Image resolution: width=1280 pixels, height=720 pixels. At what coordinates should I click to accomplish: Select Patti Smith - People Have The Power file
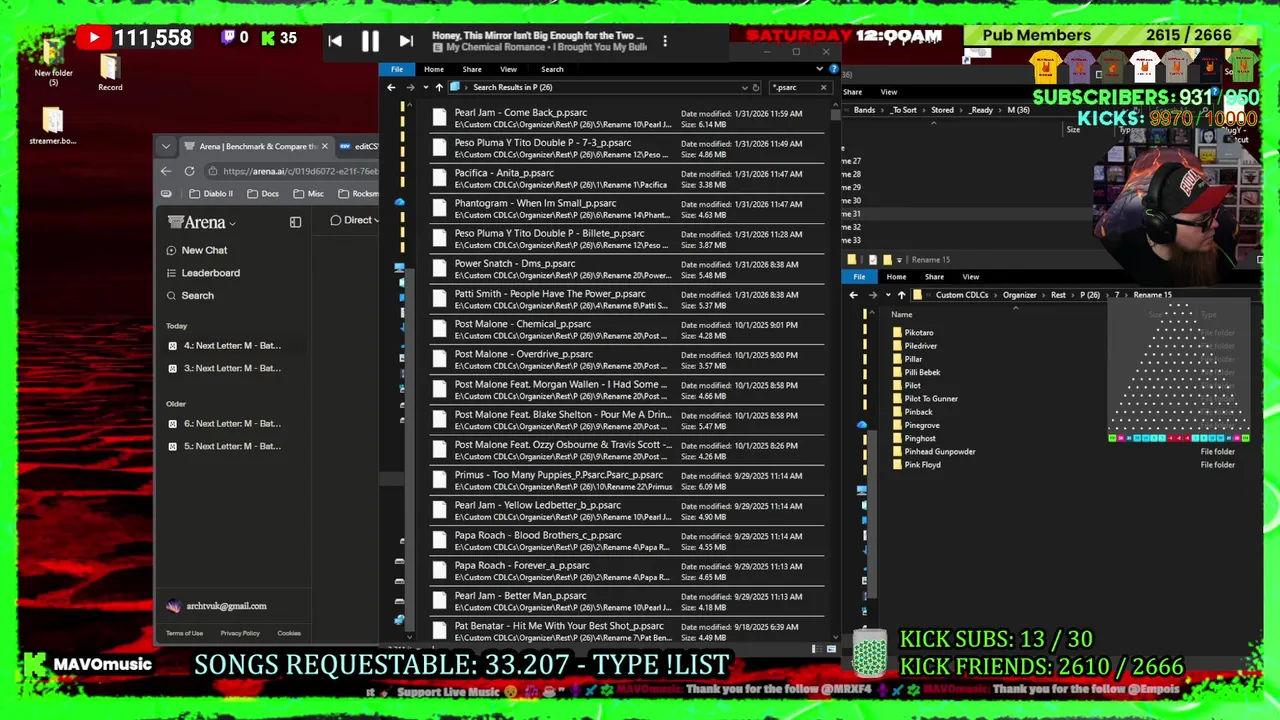pos(628,299)
